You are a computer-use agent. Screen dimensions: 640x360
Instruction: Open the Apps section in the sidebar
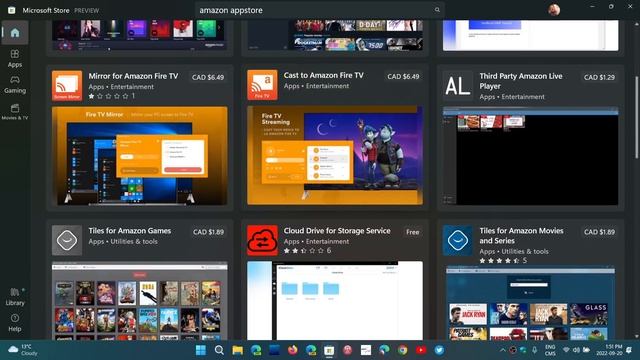[15, 58]
